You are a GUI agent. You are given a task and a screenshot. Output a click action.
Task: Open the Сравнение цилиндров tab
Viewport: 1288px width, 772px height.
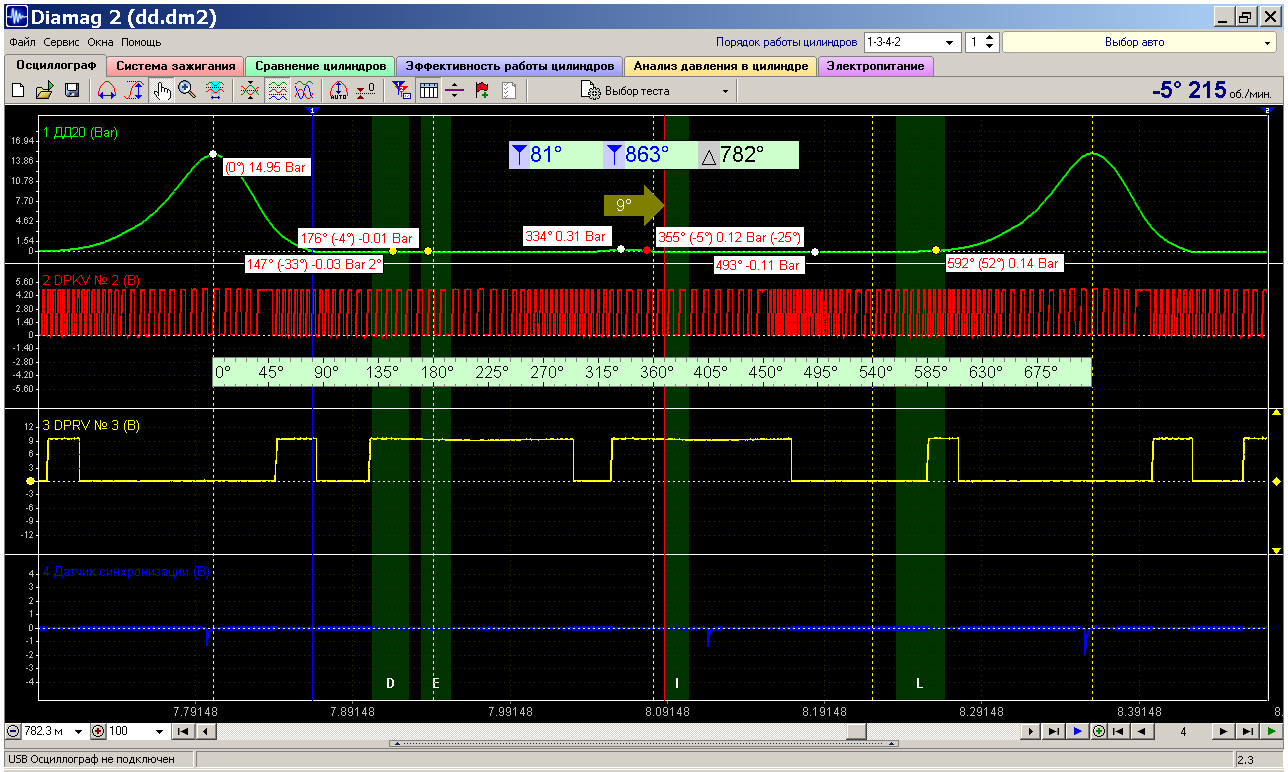coord(320,66)
